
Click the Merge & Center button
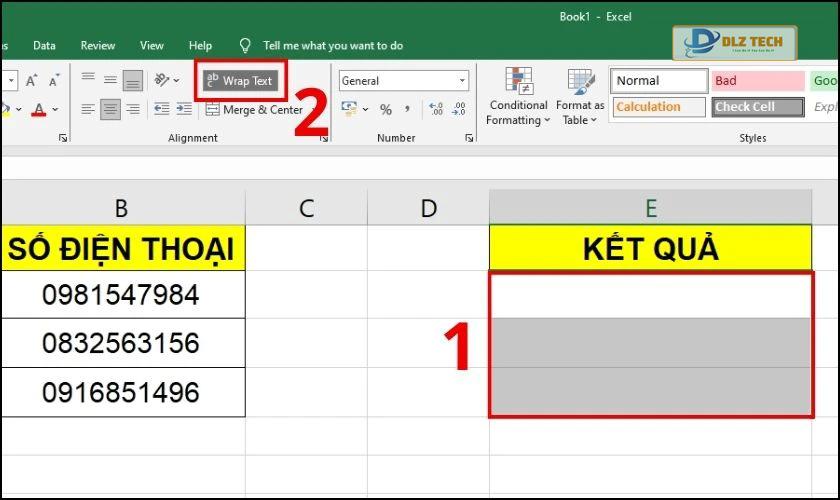255,110
